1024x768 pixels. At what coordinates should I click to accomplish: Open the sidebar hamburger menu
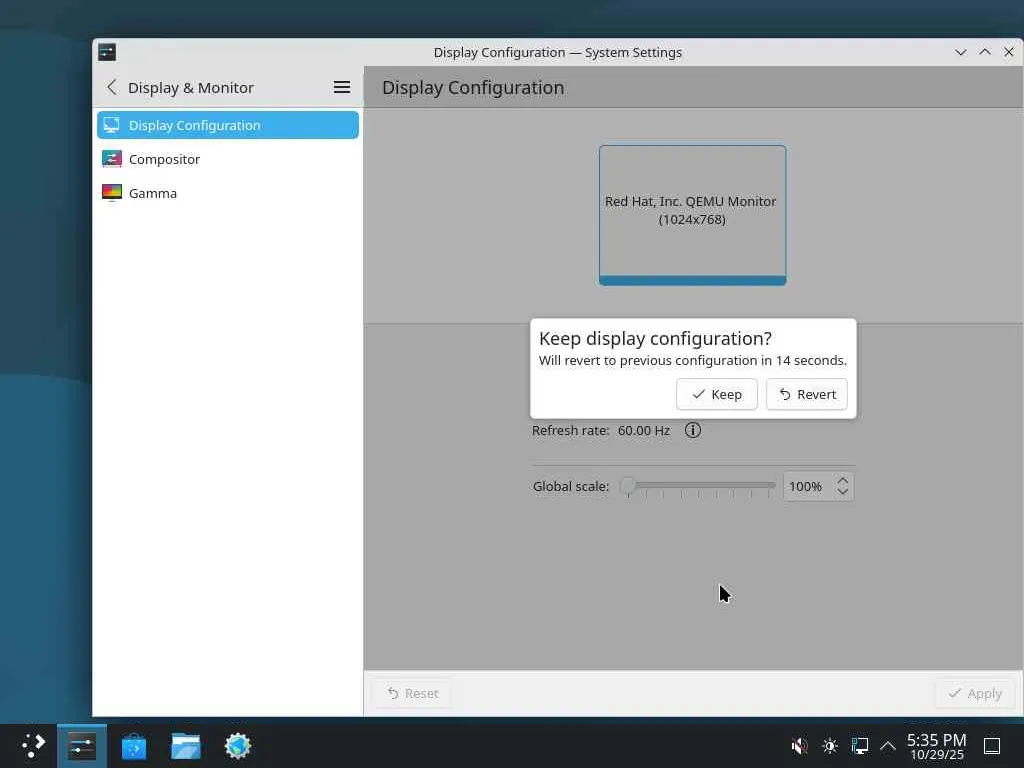point(342,87)
